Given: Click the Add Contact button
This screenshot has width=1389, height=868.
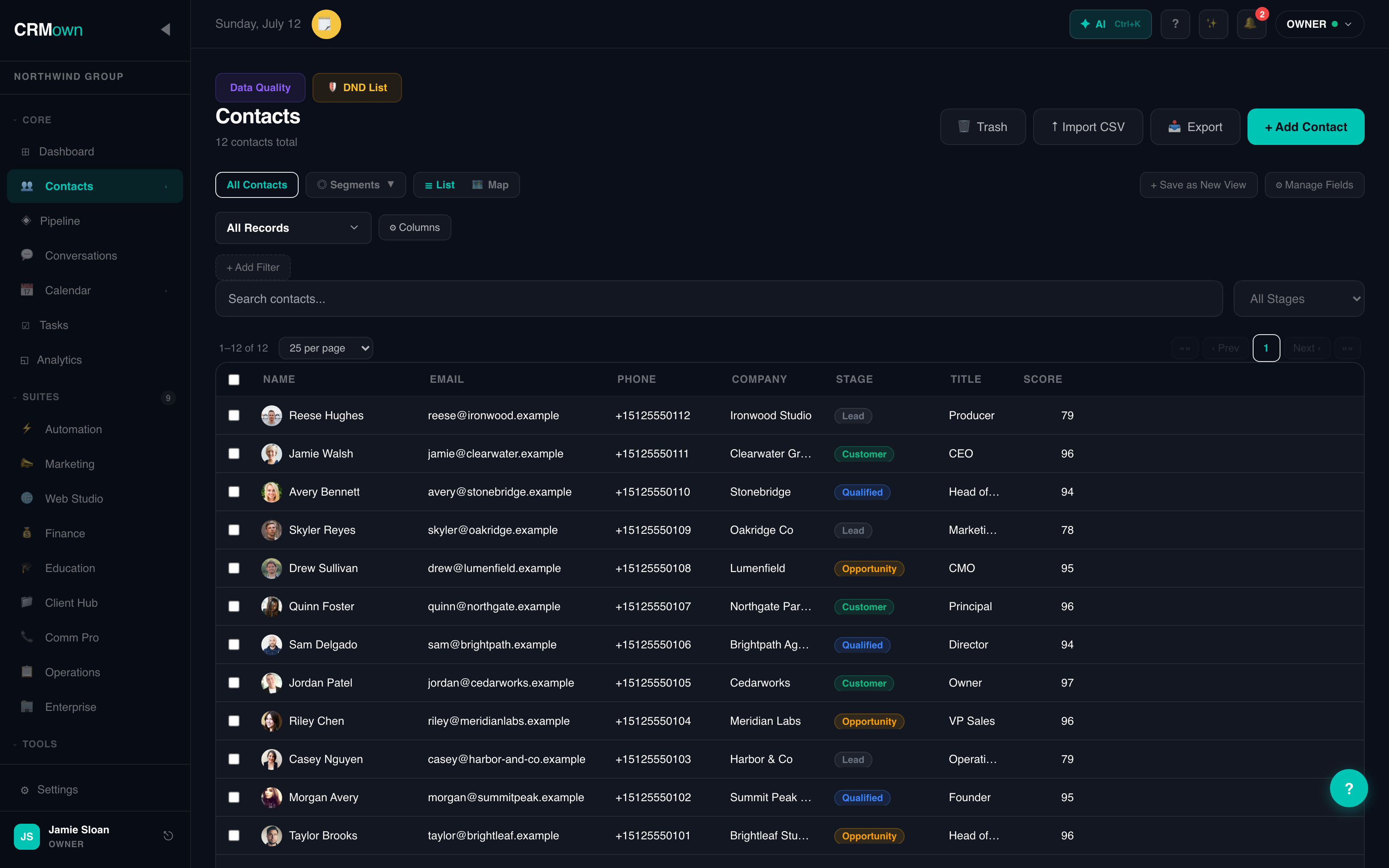Looking at the screenshot, I should (1306, 127).
